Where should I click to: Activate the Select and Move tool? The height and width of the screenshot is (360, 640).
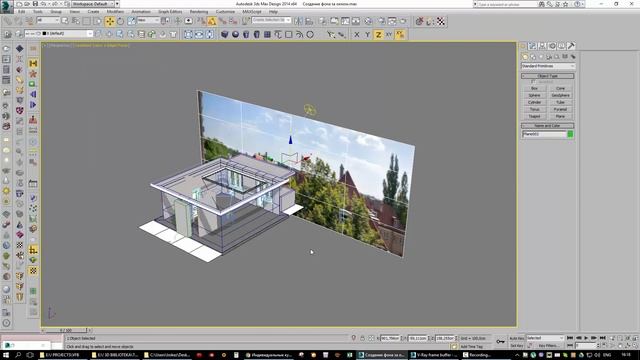[x=110, y=21]
